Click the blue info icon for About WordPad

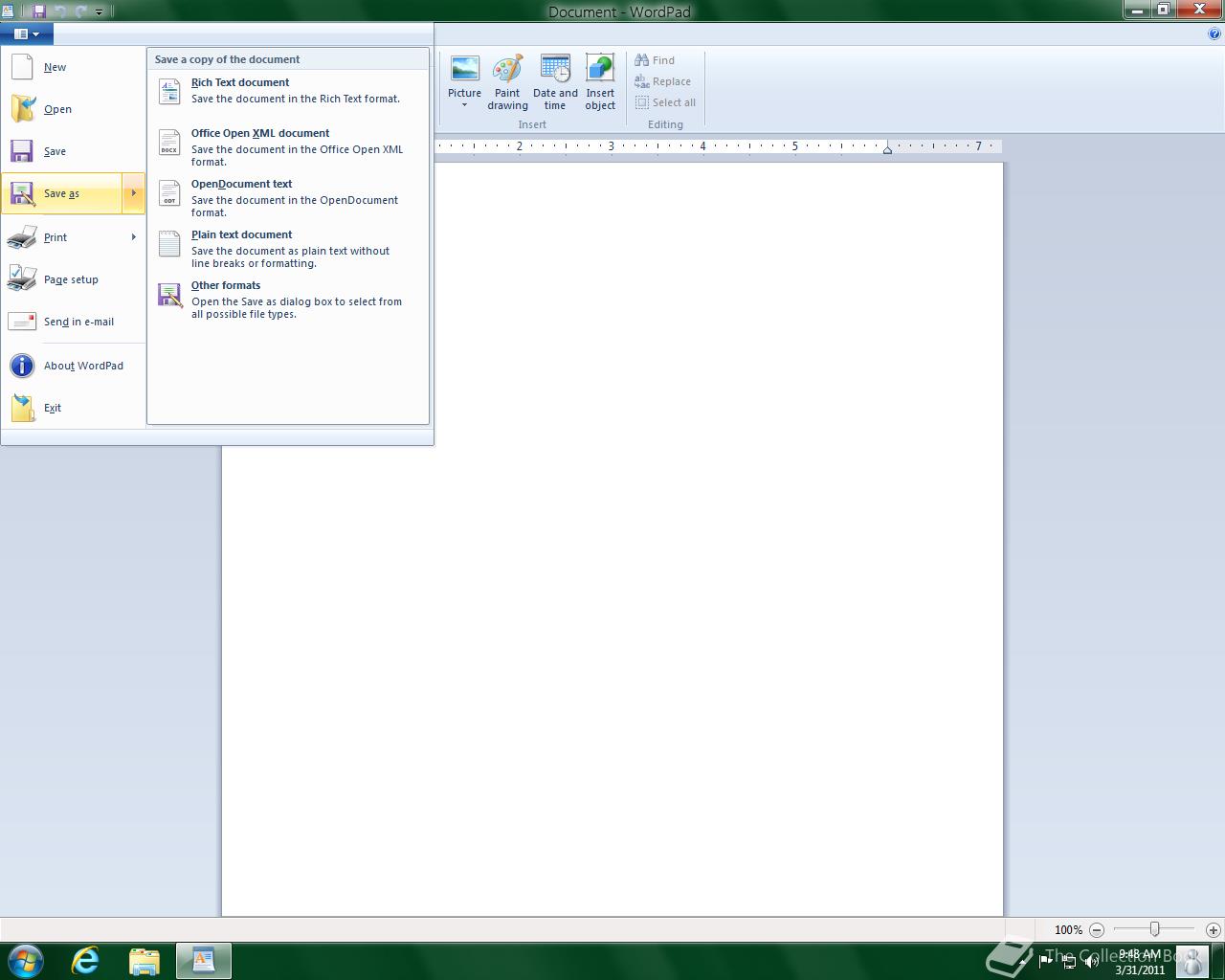click(22, 366)
